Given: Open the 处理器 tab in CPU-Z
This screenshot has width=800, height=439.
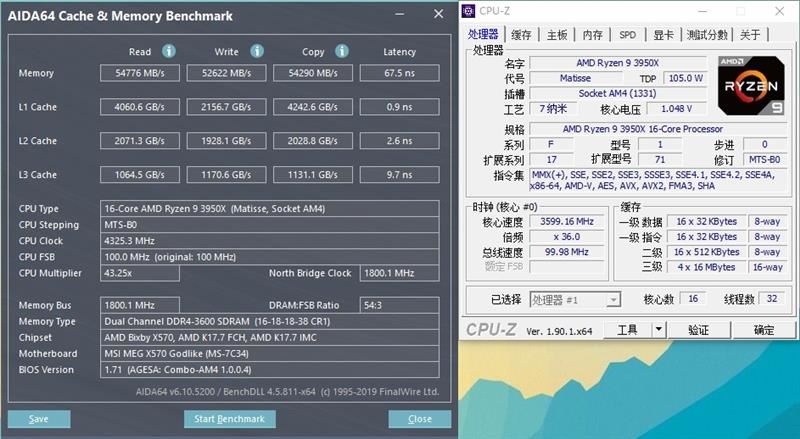Looking at the screenshot, I should [x=483, y=34].
